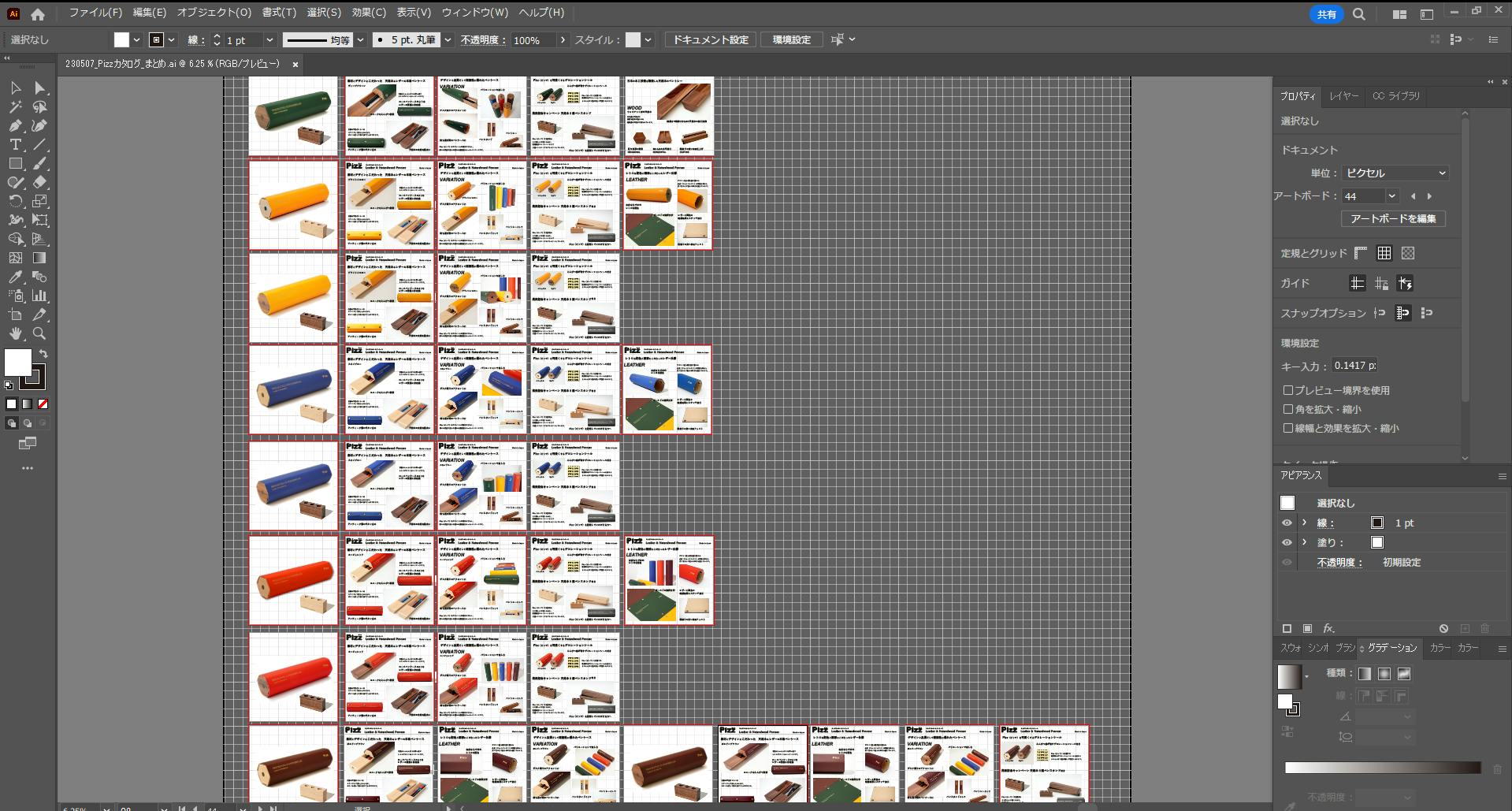Open the opacity 100% dropdown arrow
Viewport: 1512px width, 811px height.
563,40
